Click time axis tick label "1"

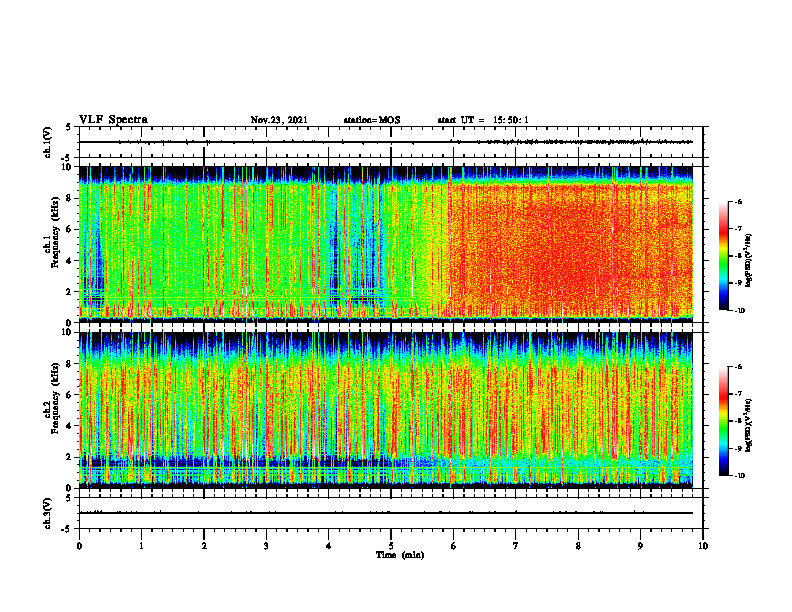(x=141, y=546)
